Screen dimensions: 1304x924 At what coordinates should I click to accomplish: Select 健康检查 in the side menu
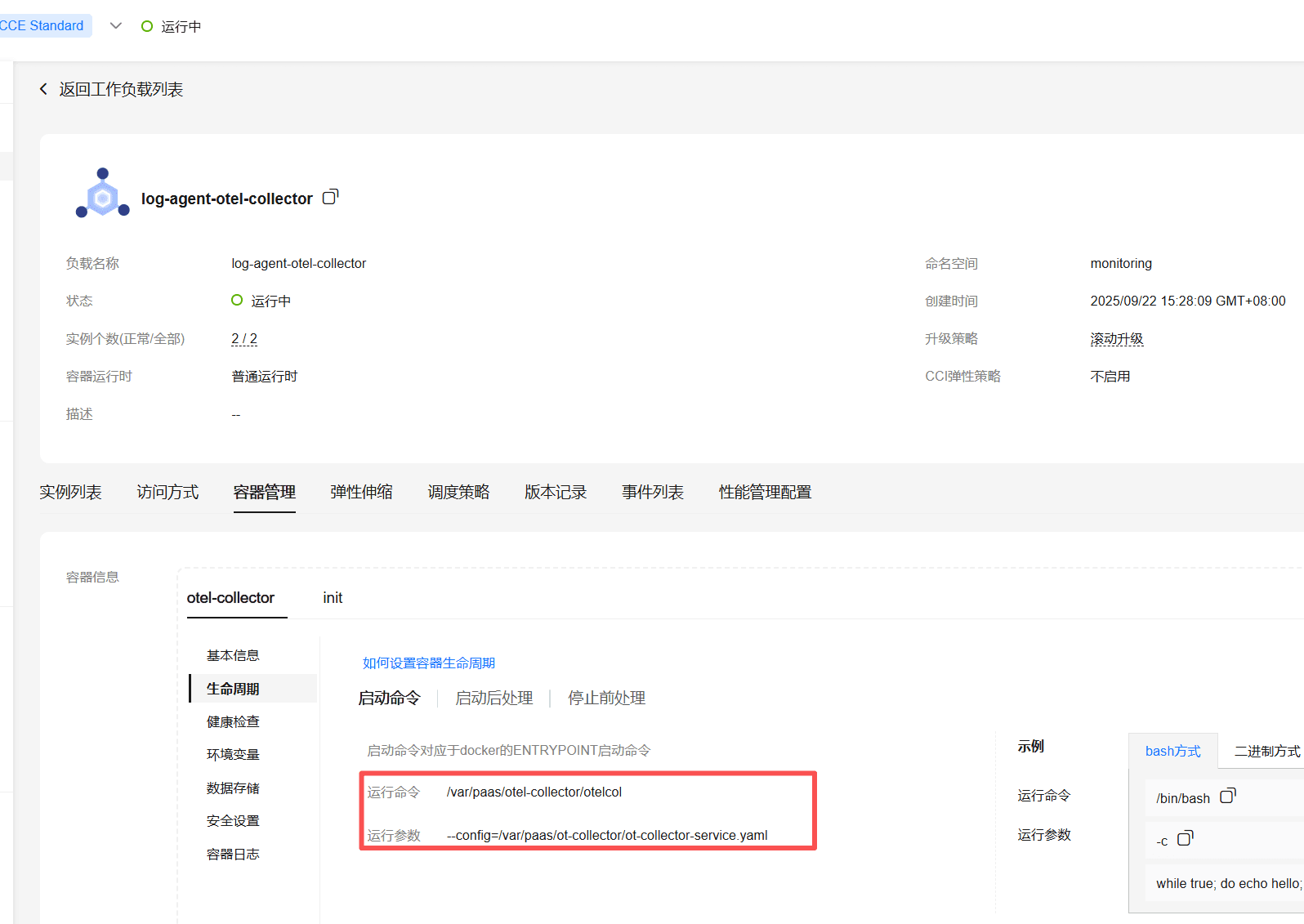(233, 722)
